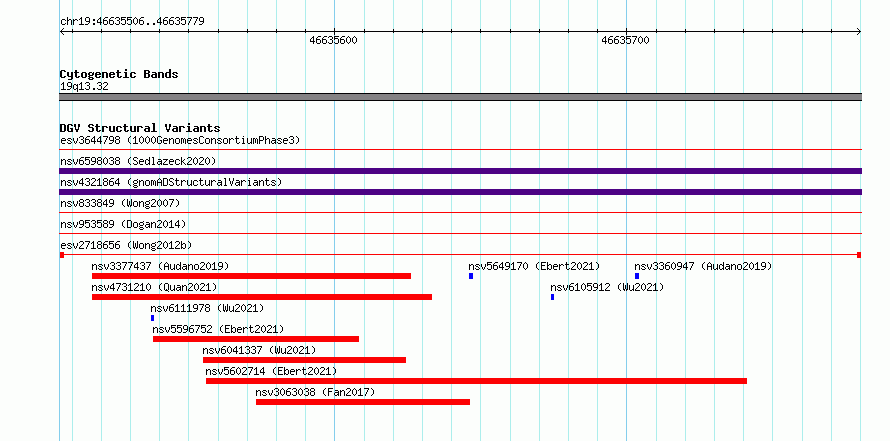Open the nsv6598038 (Sedlazeck2020) variant label
Image resolution: width=890 pixels, height=441 pixels.
[138, 161]
